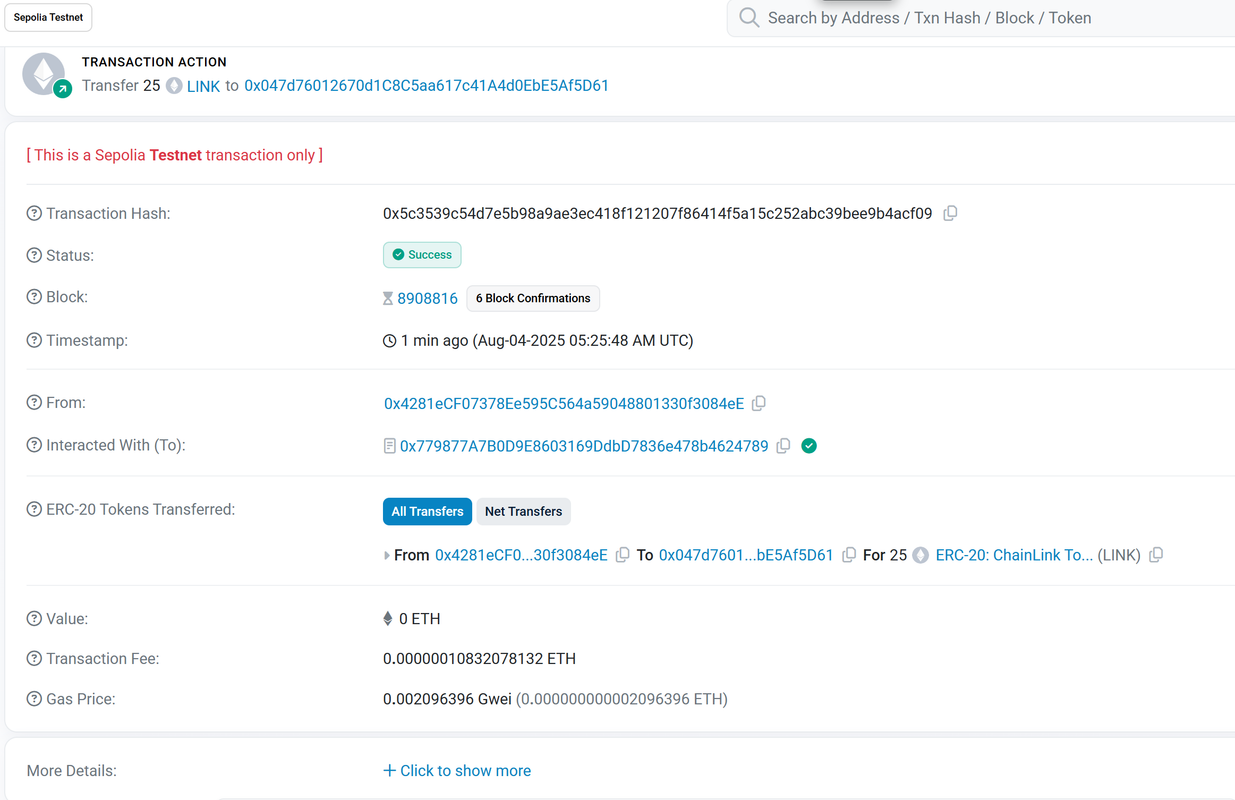Click the LINK token icon in transfer row
Viewport: 1235px width, 800px height.
tap(920, 555)
